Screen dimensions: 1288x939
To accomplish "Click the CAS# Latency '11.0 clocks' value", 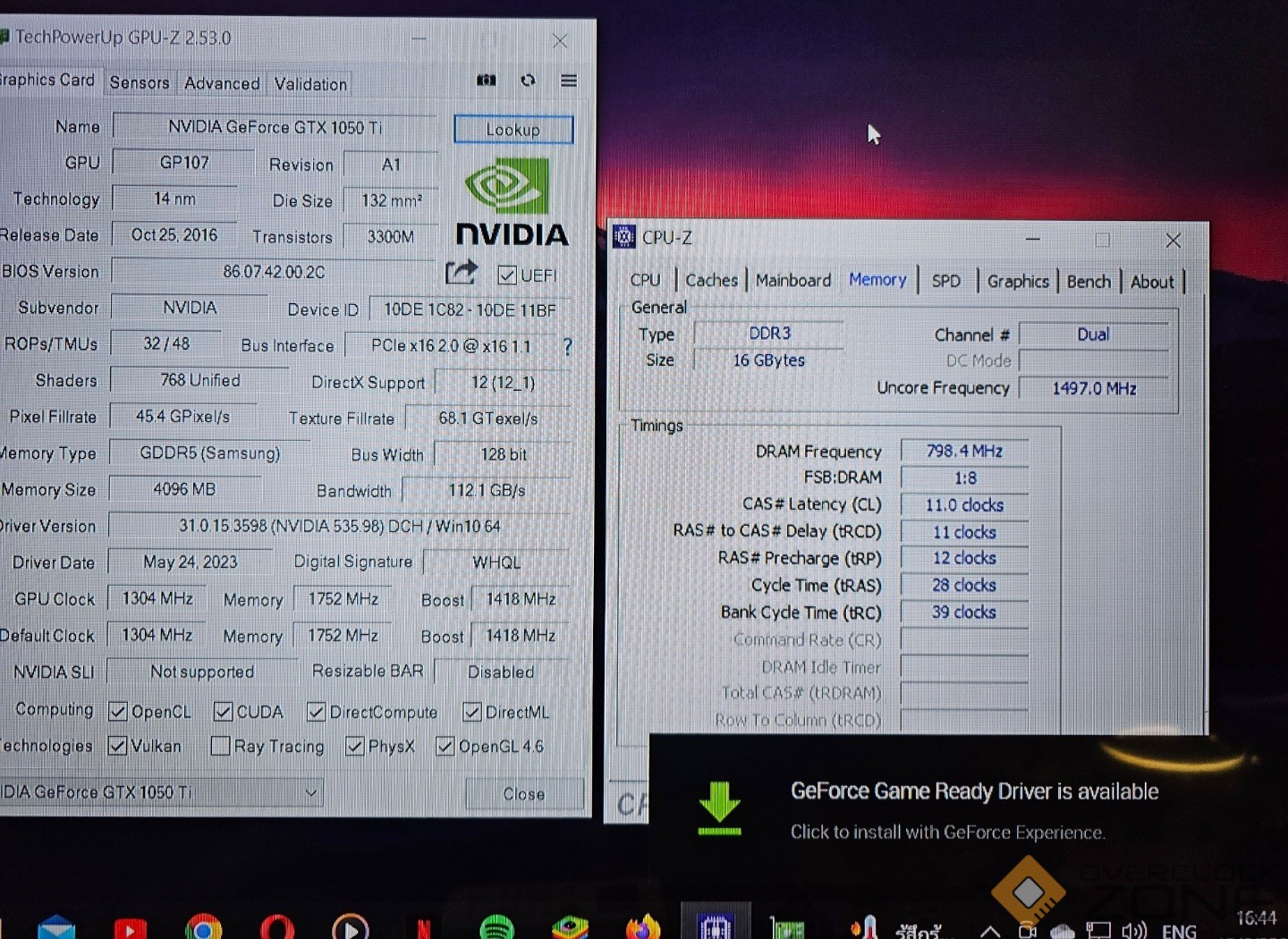I will tap(964, 505).
